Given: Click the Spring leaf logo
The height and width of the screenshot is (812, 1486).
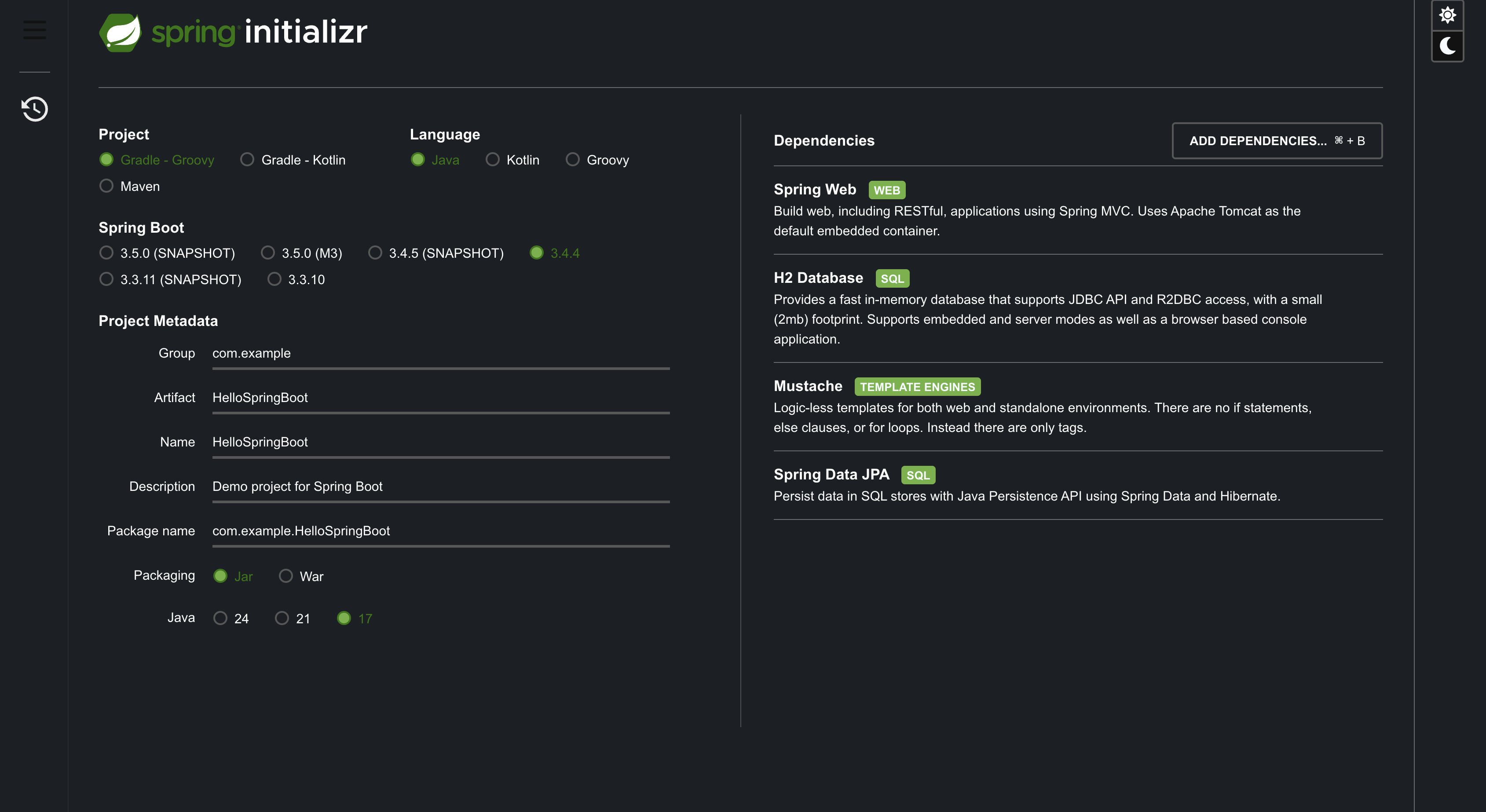Looking at the screenshot, I should [120, 32].
